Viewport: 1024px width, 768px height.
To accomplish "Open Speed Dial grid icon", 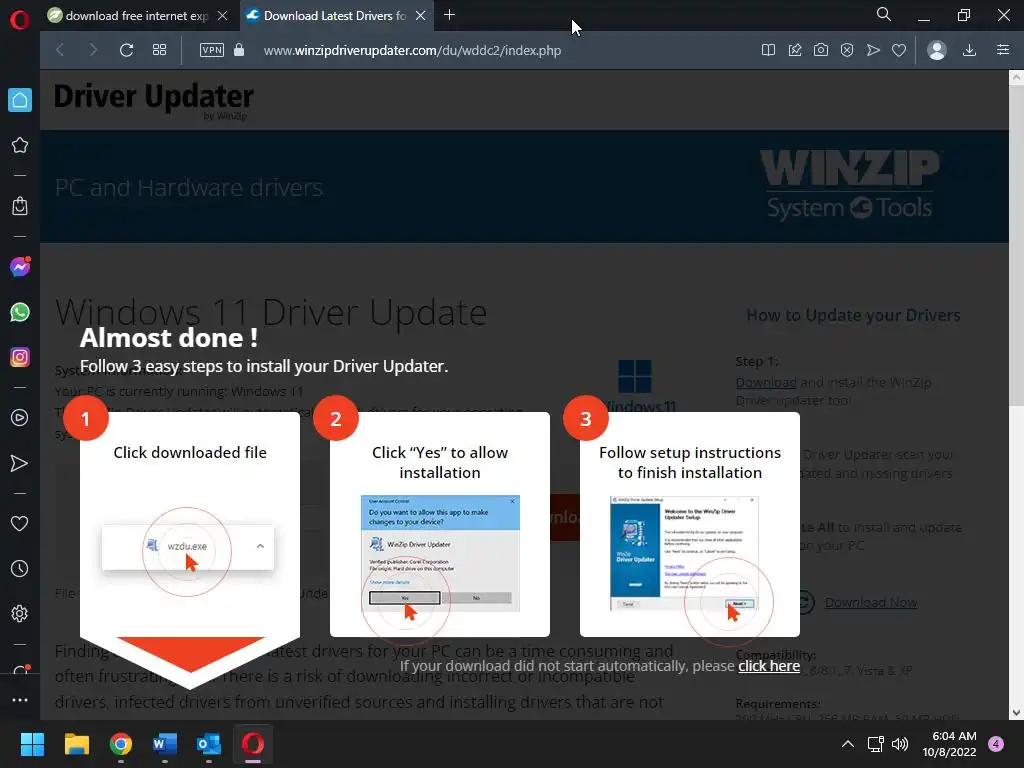I will 159,50.
